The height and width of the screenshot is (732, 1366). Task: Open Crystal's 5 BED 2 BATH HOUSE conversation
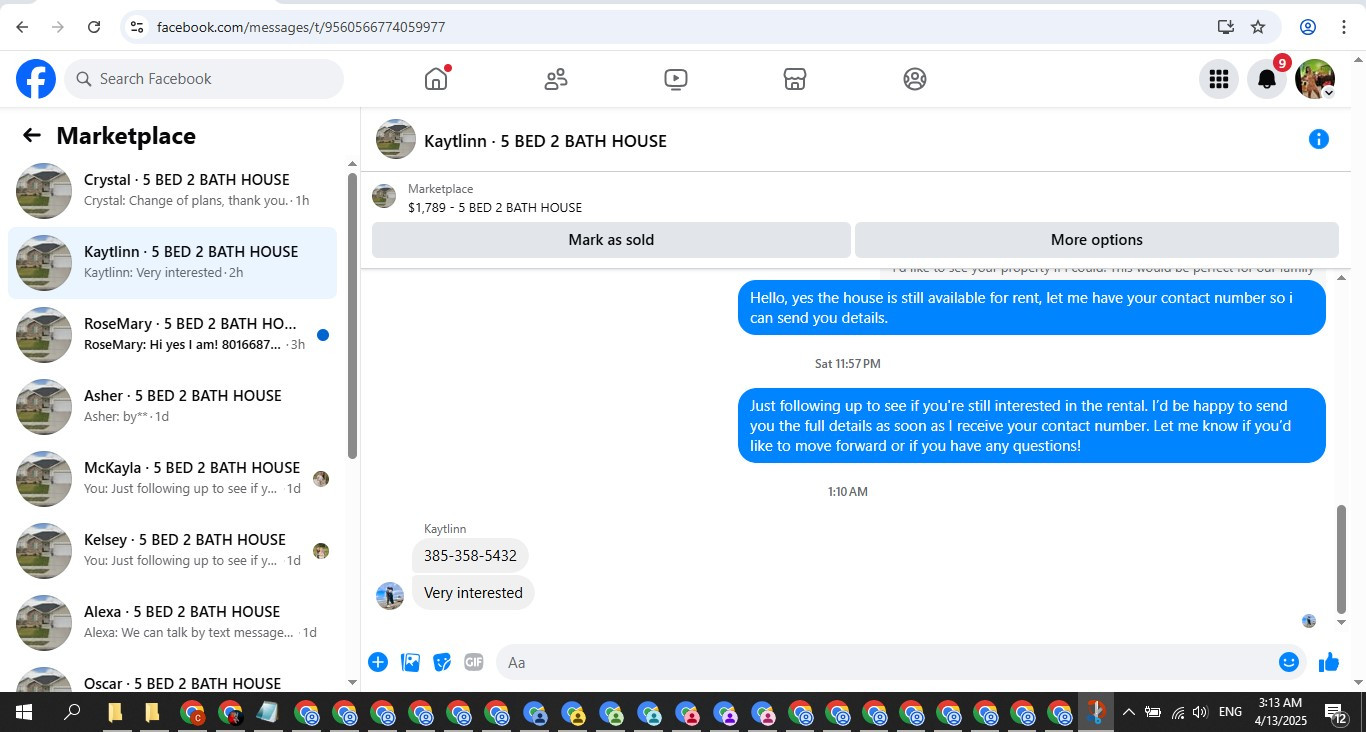pos(172,191)
